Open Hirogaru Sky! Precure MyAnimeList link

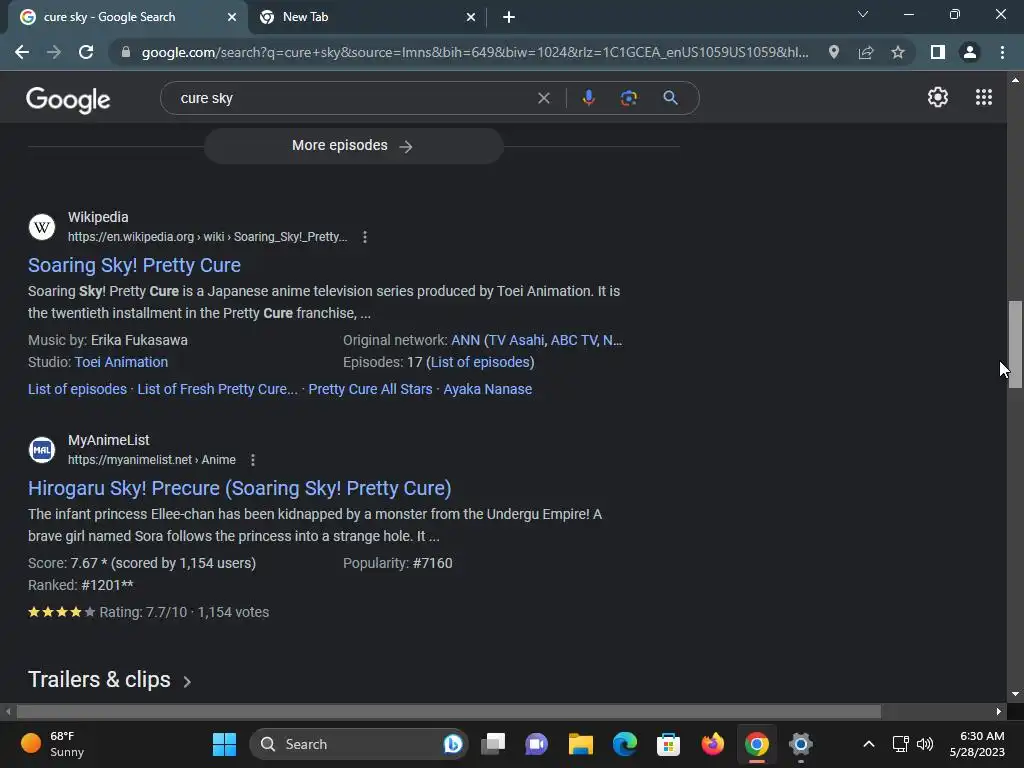pyautogui.click(x=240, y=488)
